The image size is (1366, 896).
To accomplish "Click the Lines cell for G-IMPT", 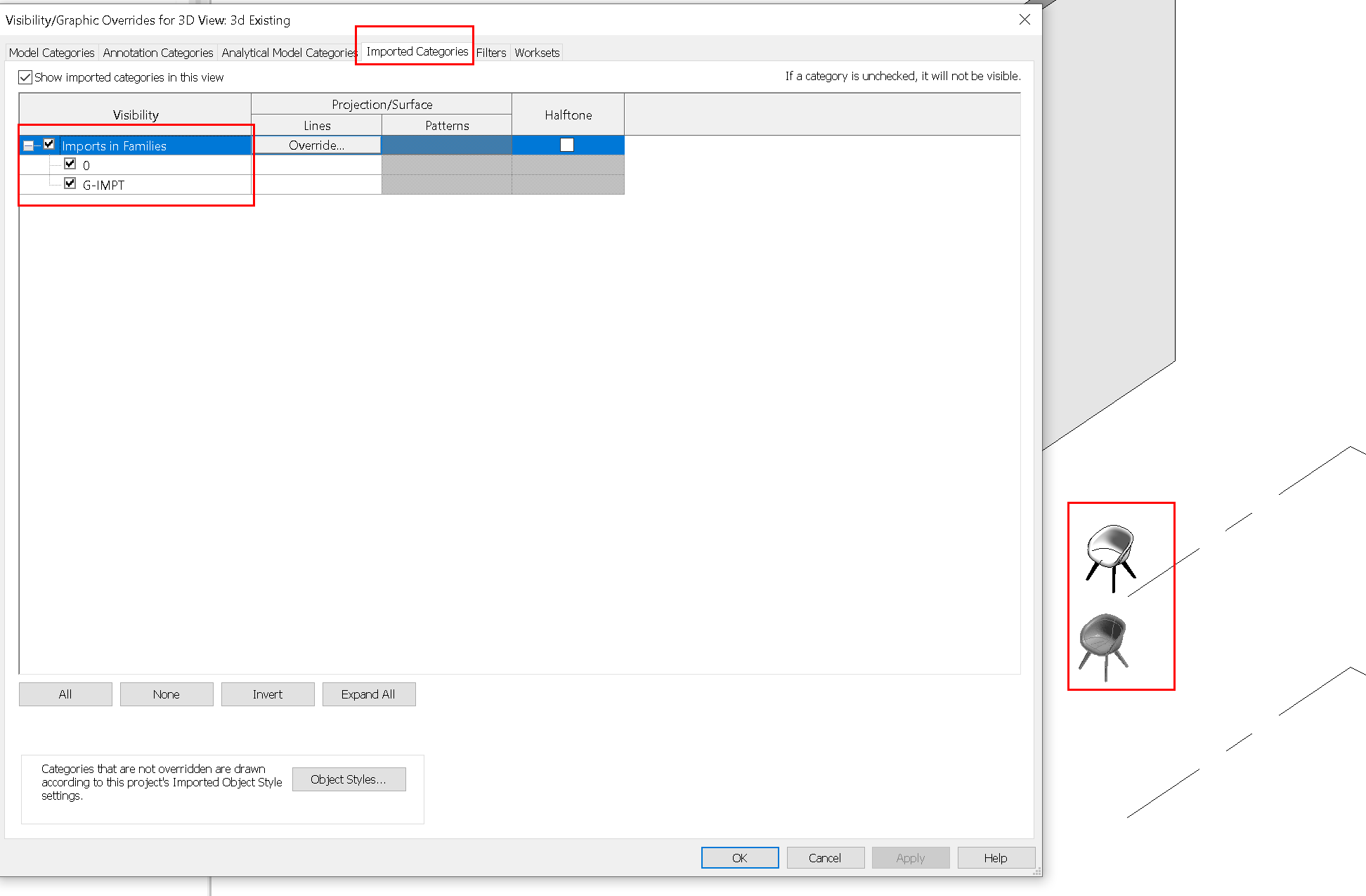I will (316, 185).
